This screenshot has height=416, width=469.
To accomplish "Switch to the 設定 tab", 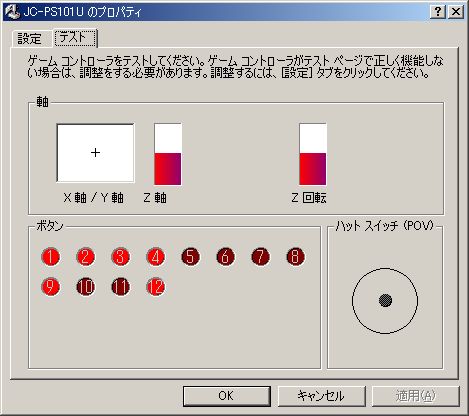I will [x=30, y=39].
